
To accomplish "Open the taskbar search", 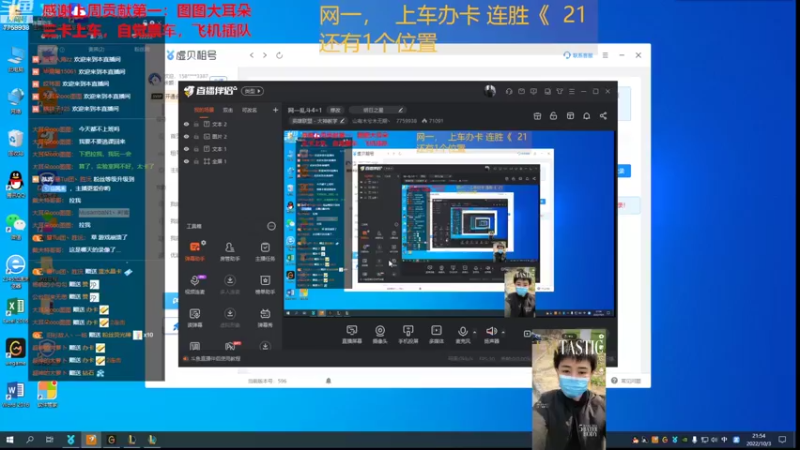I will click(30, 439).
